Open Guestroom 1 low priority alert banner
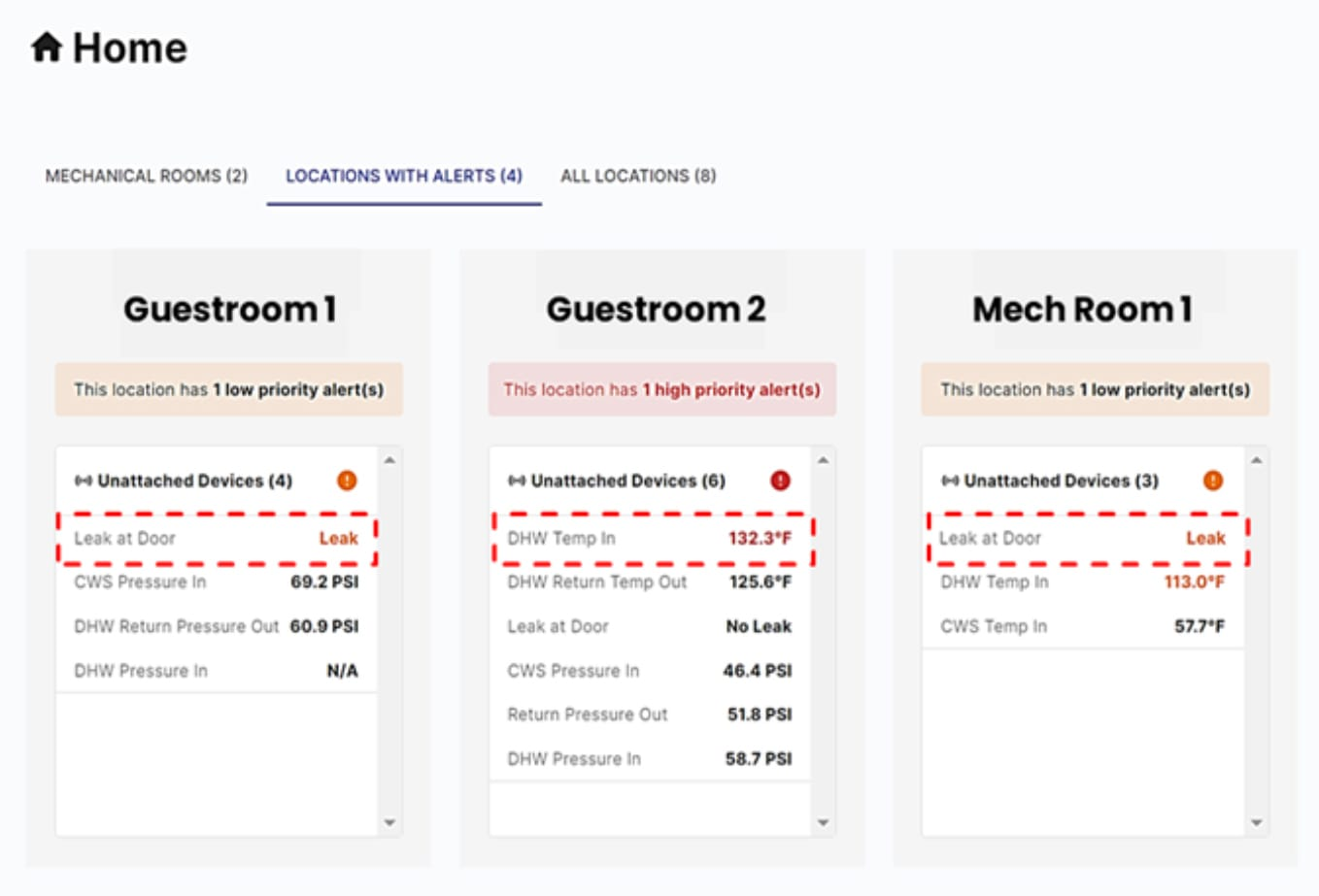Screen dimensions: 1319x896 229,389
